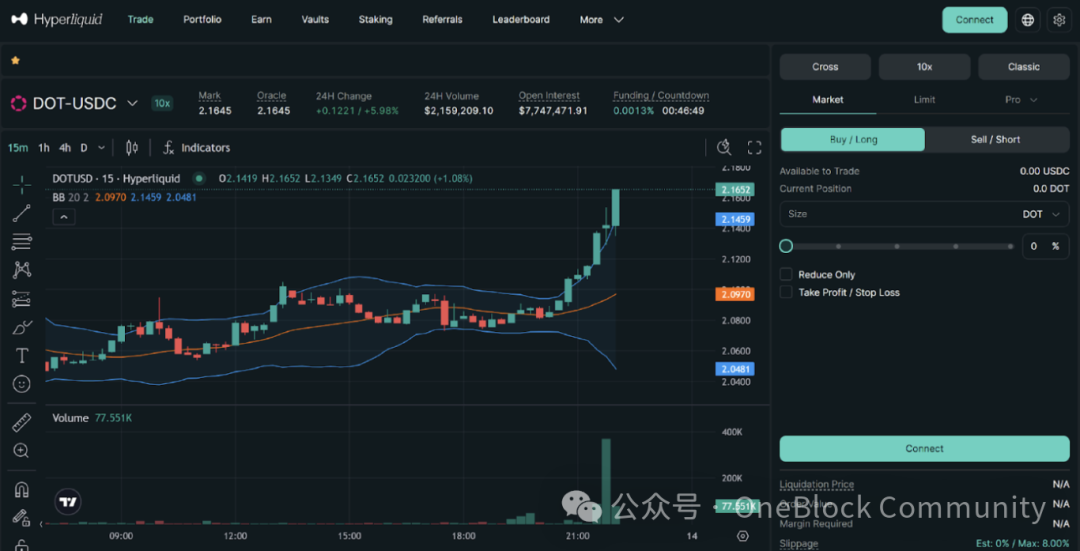
Task: Click the Liquidation Price label
Action: 817,485
